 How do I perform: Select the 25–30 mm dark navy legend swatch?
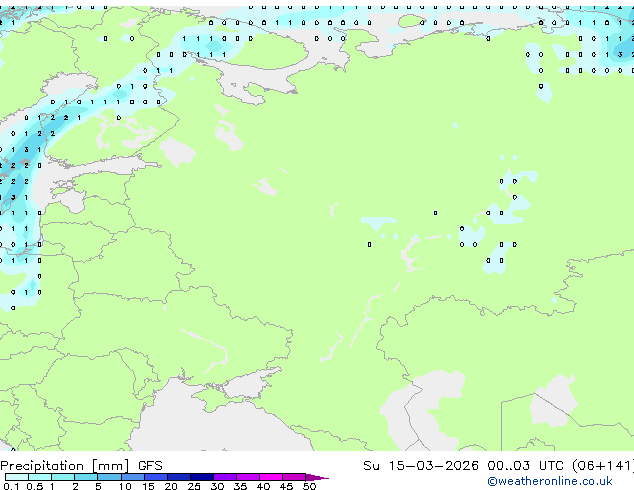(x=202, y=477)
